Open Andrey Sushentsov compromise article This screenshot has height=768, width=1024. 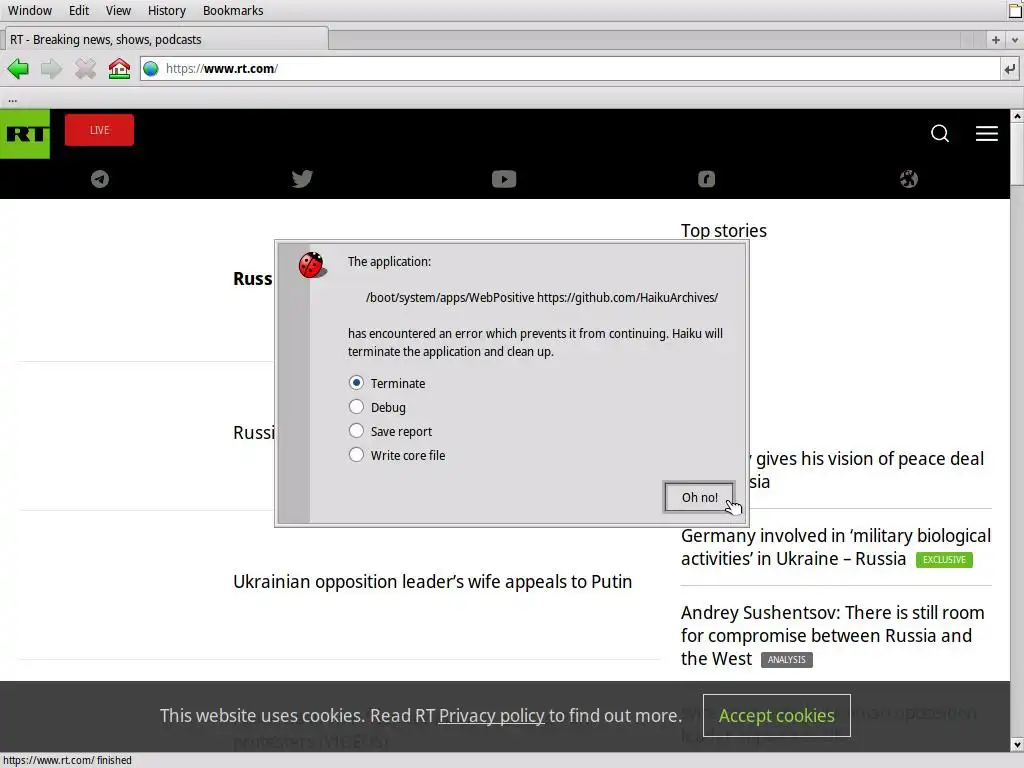tap(833, 635)
